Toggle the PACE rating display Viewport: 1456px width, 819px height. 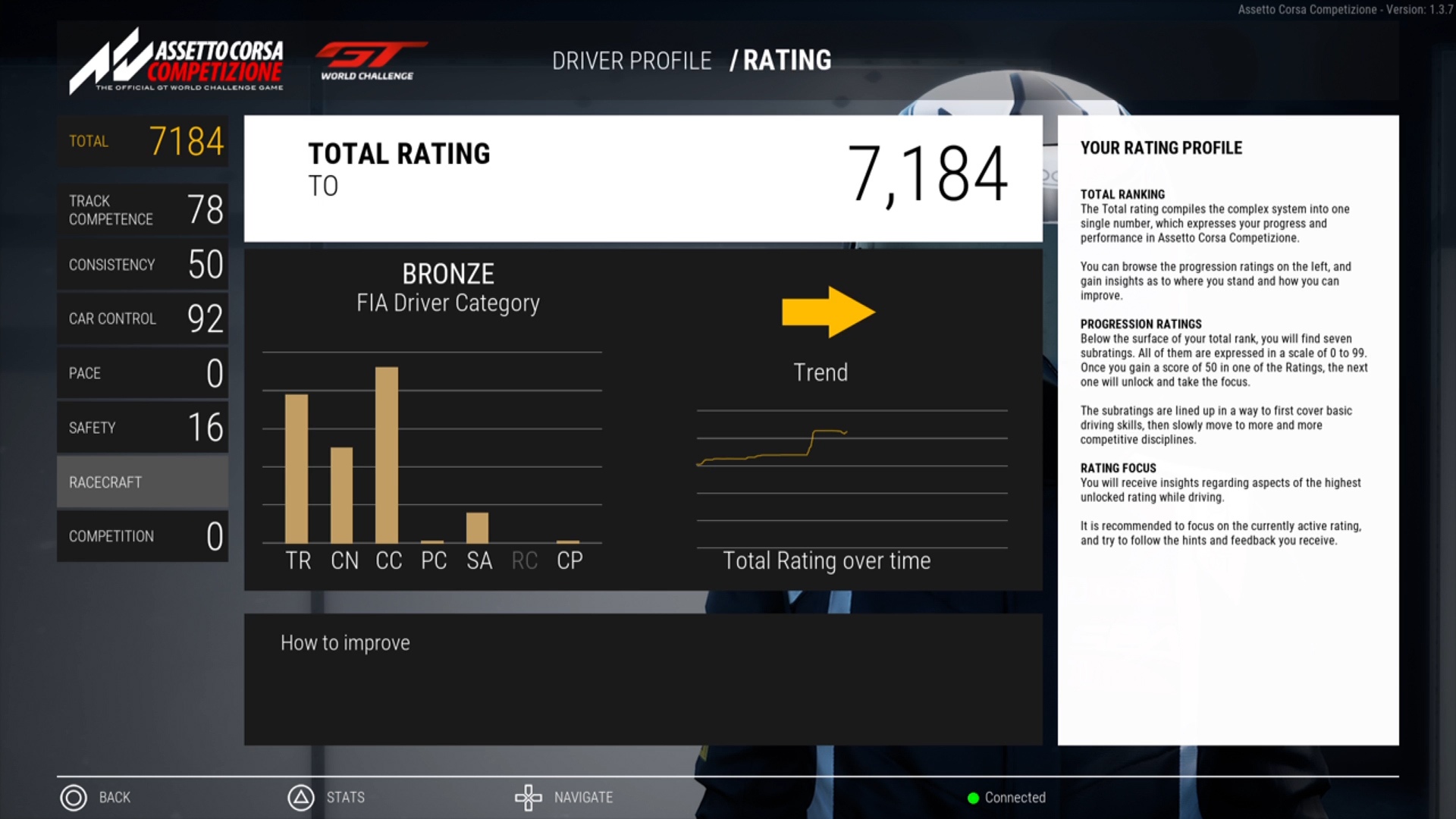(142, 373)
